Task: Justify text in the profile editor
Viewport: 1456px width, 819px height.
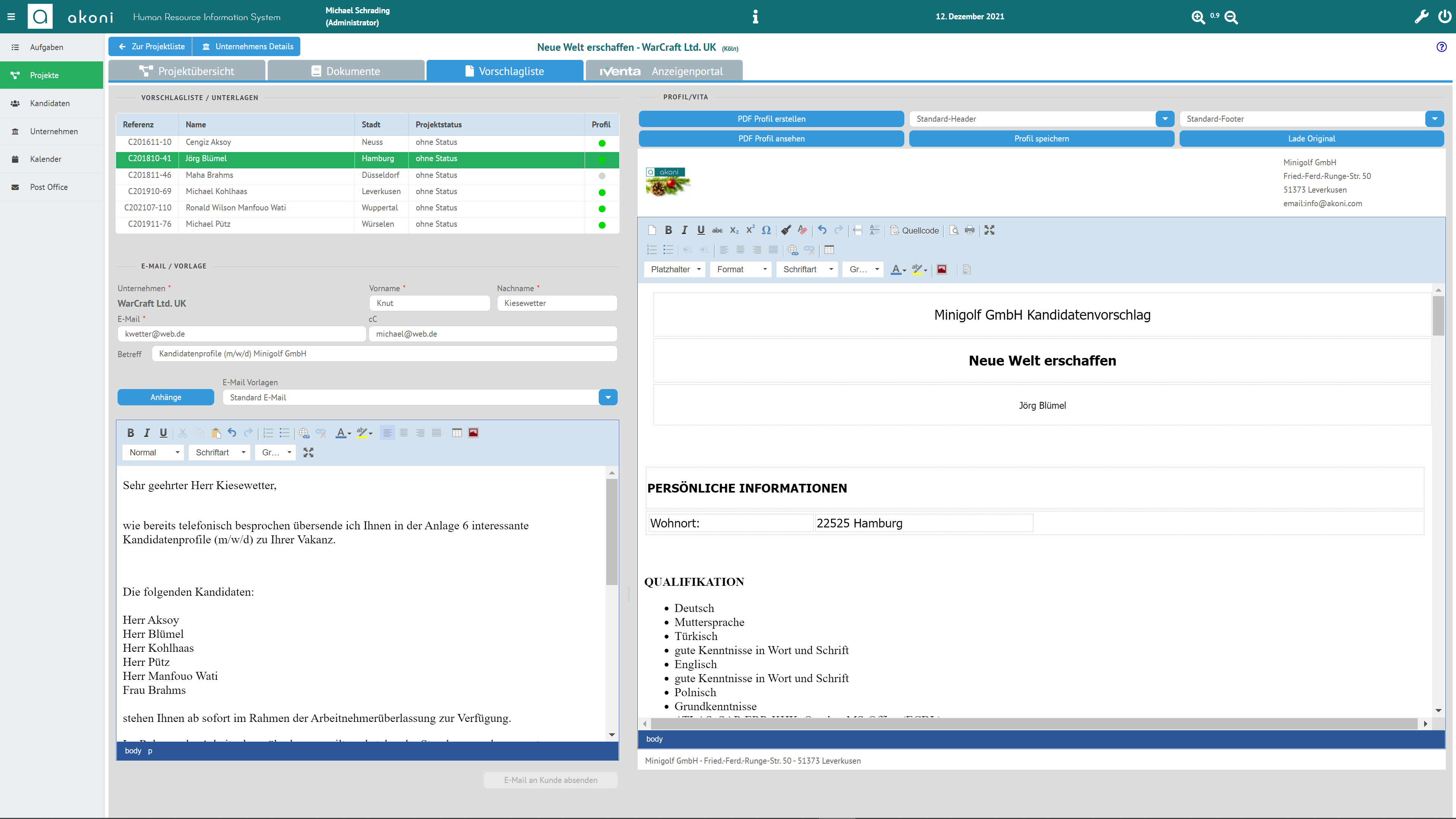Action: click(773, 250)
